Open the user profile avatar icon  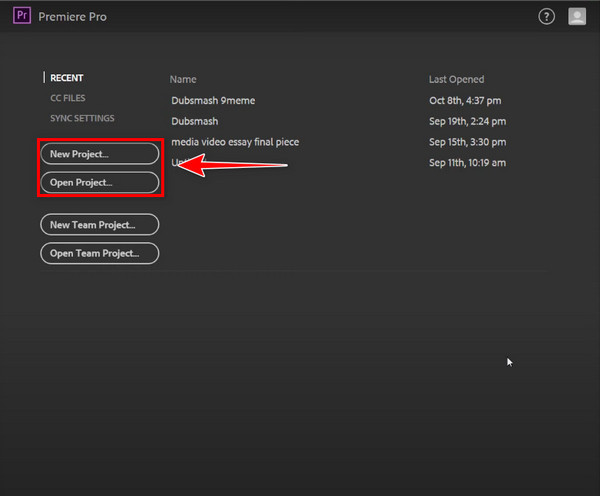pyautogui.click(x=577, y=16)
